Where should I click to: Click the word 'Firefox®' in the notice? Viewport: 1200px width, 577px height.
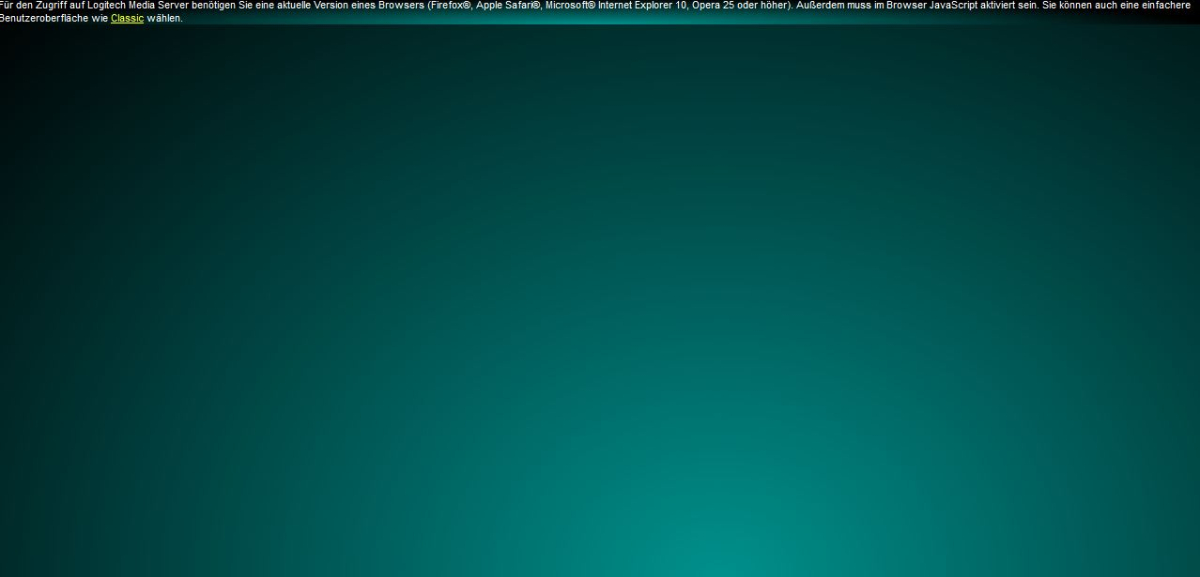click(450, 5)
